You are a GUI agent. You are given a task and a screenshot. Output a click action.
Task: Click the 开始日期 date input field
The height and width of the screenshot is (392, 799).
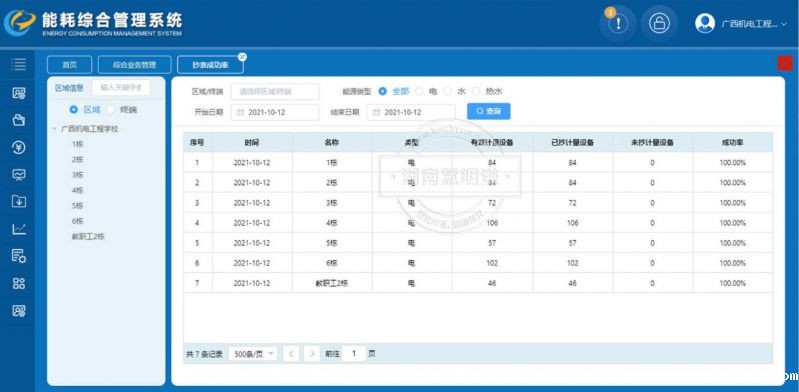pyautogui.click(x=275, y=112)
